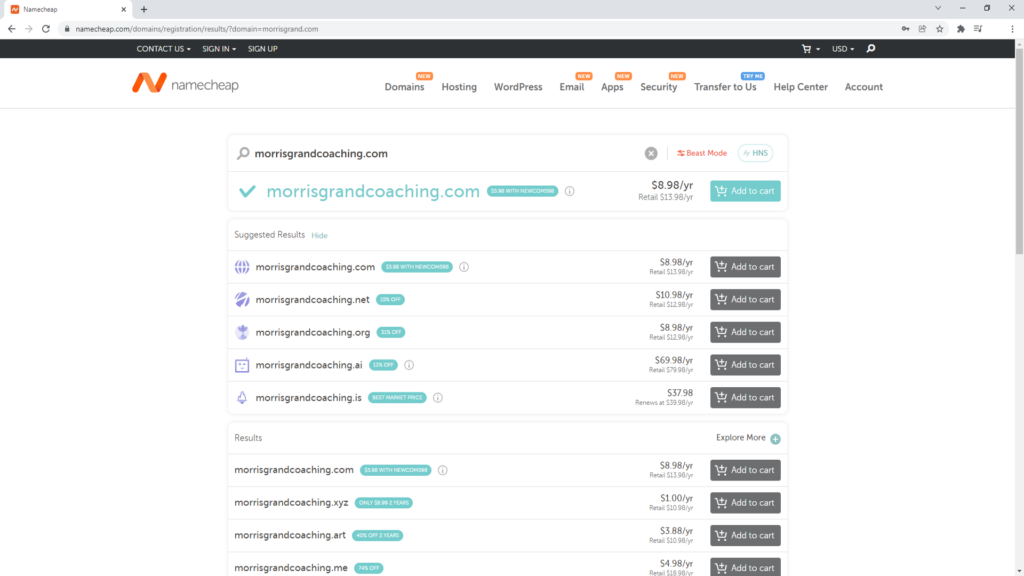Toggle Beast Mode
Screen dimensions: 1024x576
point(701,153)
